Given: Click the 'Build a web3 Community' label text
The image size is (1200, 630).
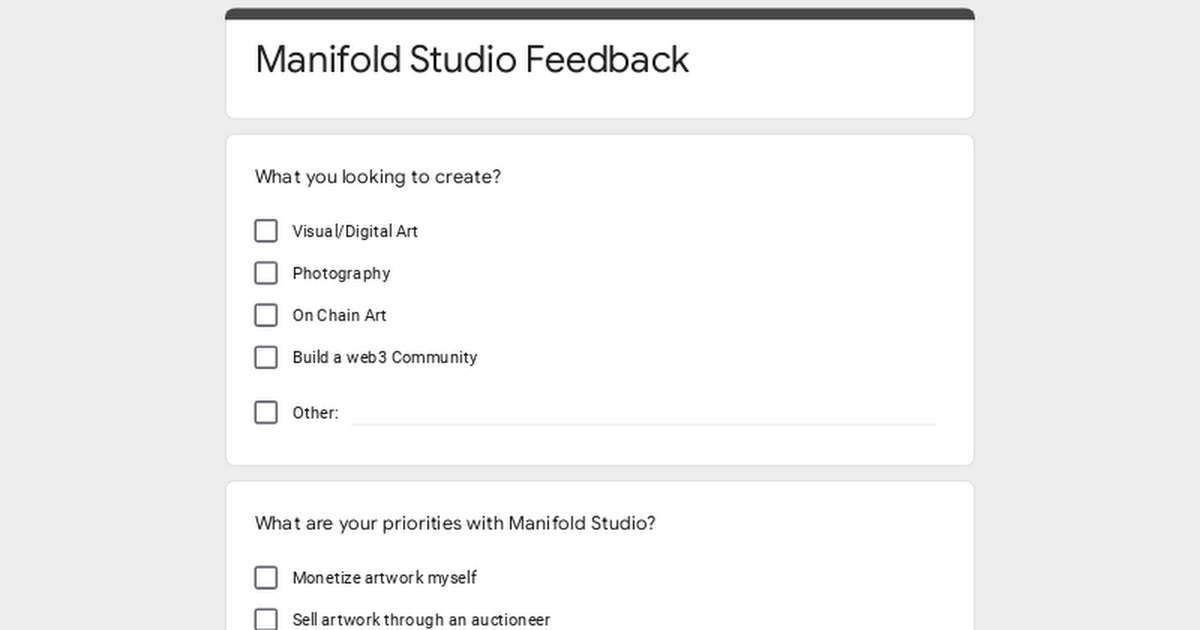Looking at the screenshot, I should pyautogui.click(x=385, y=357).
